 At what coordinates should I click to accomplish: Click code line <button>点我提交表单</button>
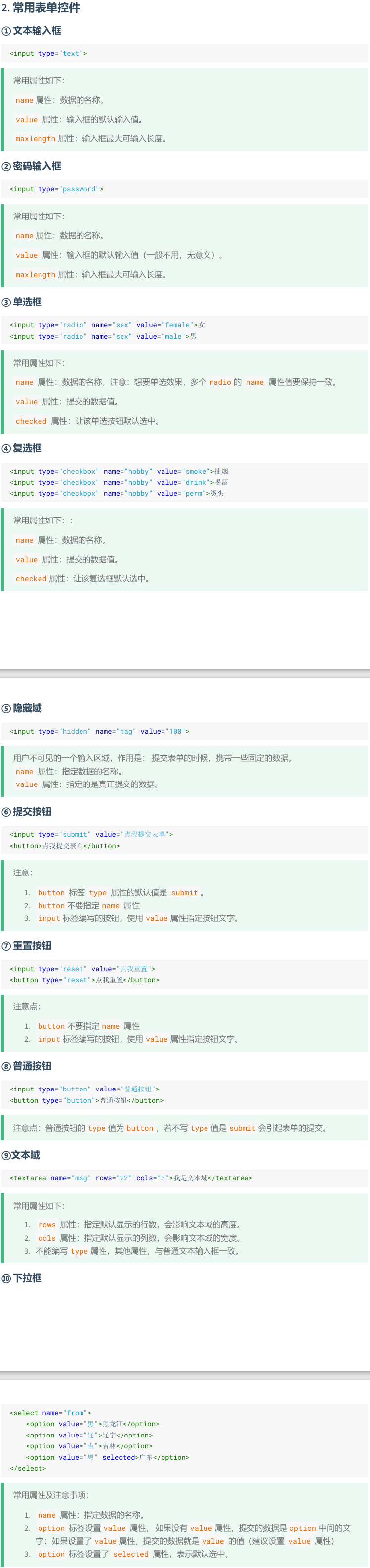click(65, 846)
